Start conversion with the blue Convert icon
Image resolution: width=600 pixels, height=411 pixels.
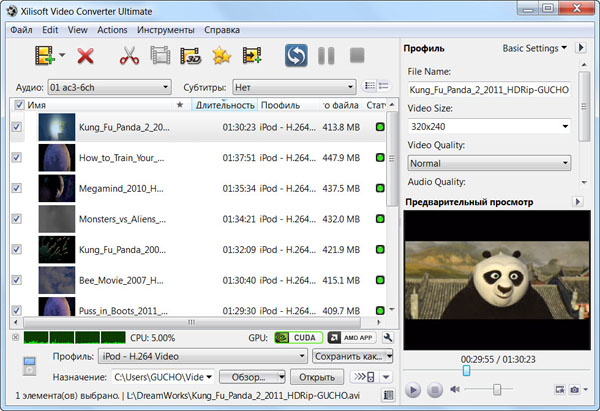pos(296,56)
